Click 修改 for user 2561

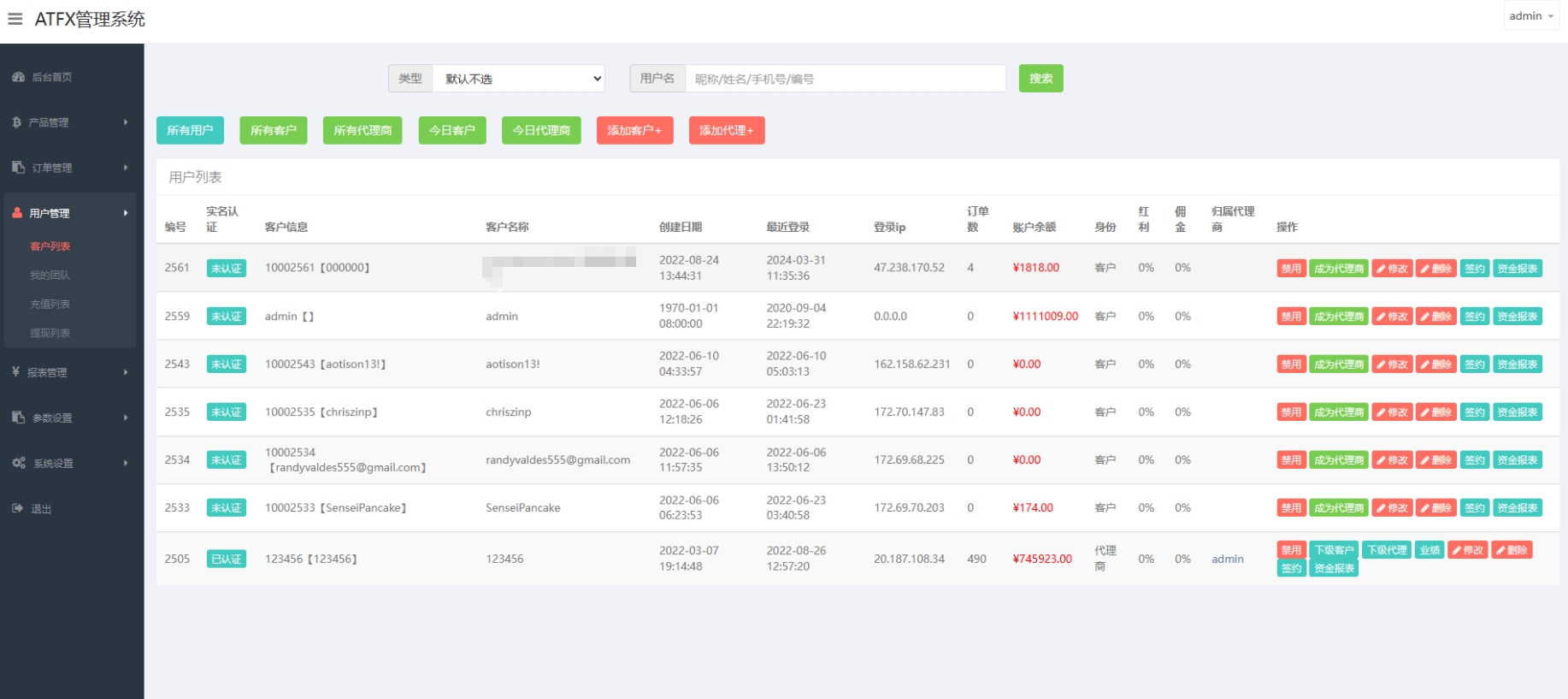(x=1392, y=269)
